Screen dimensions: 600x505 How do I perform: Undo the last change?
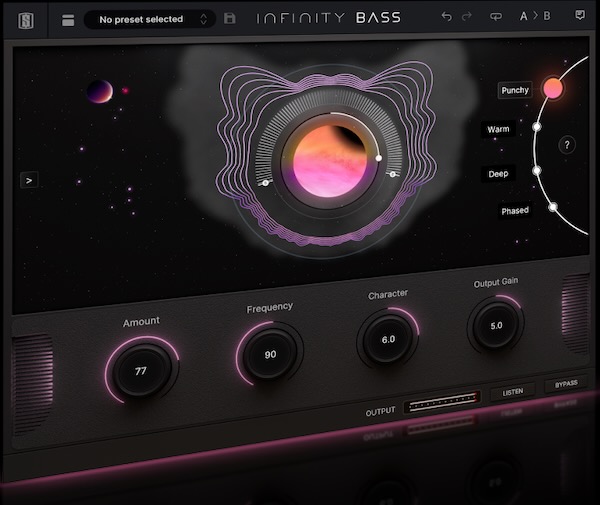(446, 16)
